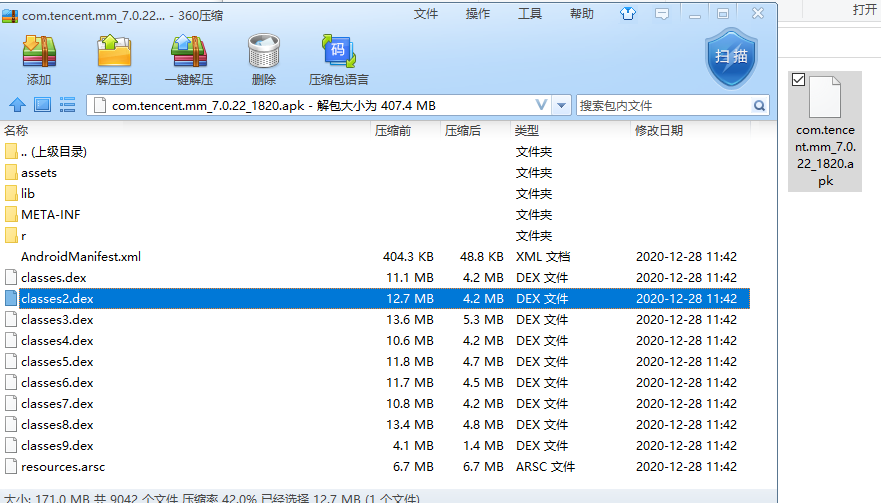Image resolution: width=881 pixels, height=503 pixels.
Task: Click the search magnifier icon
Action: [x=759, y=106]
